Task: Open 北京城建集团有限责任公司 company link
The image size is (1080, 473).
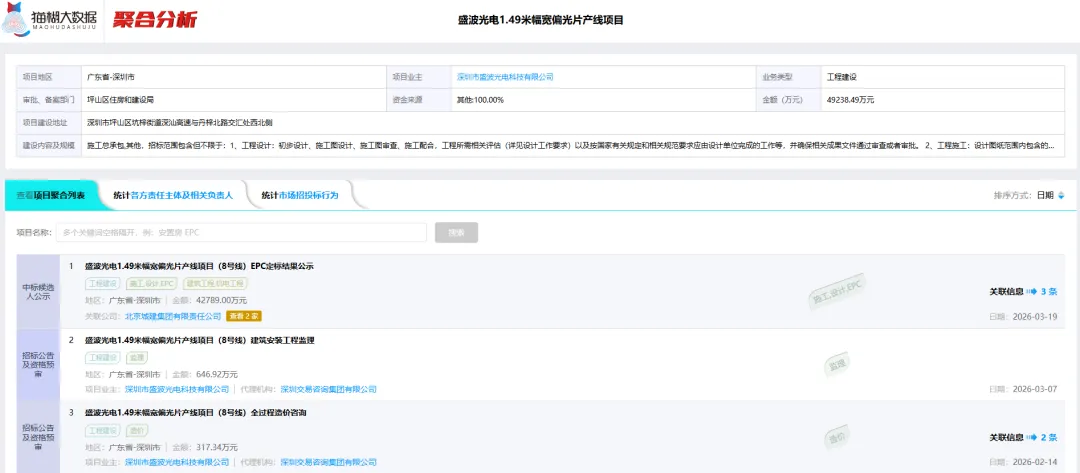Action: [173, 316]
